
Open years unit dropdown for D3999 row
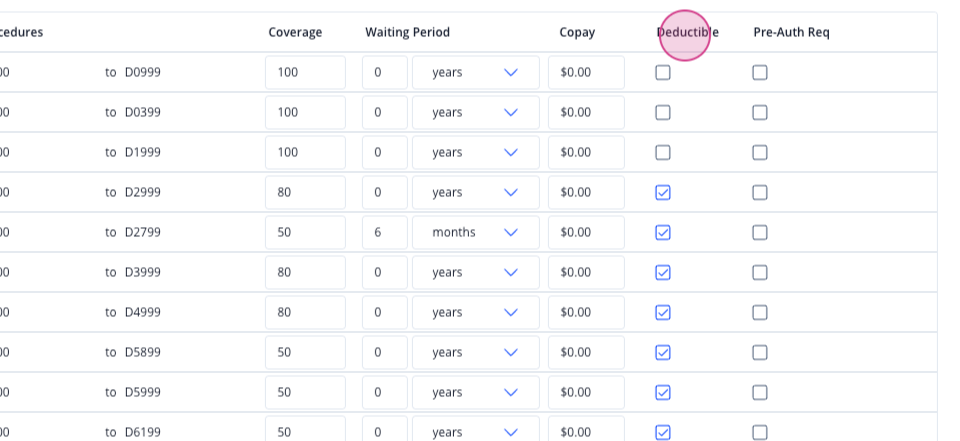(476, 273)
